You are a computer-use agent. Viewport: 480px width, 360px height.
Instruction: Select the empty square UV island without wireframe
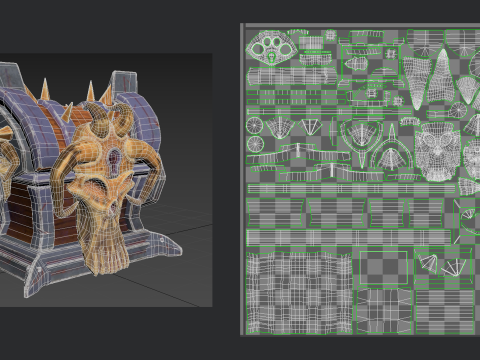tap(384, 268)
